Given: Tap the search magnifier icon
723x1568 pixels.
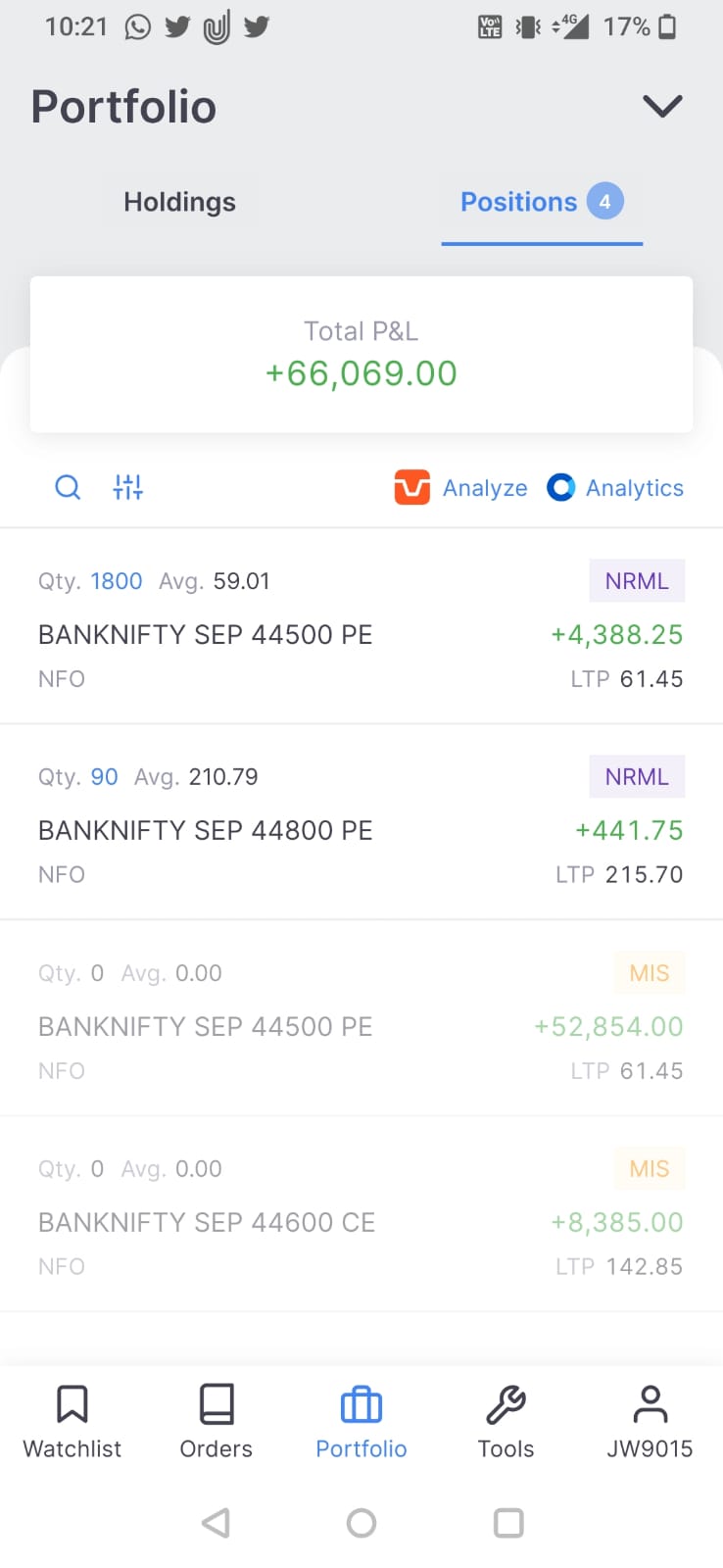Looking at the screenshot, I should click(68, 487).
